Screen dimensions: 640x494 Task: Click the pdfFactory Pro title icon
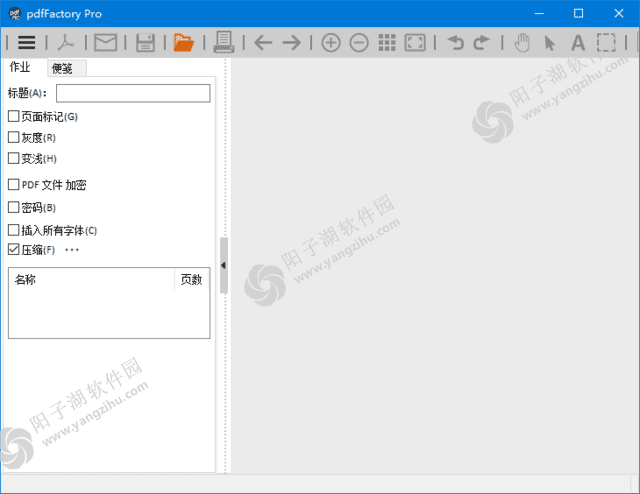15,13
